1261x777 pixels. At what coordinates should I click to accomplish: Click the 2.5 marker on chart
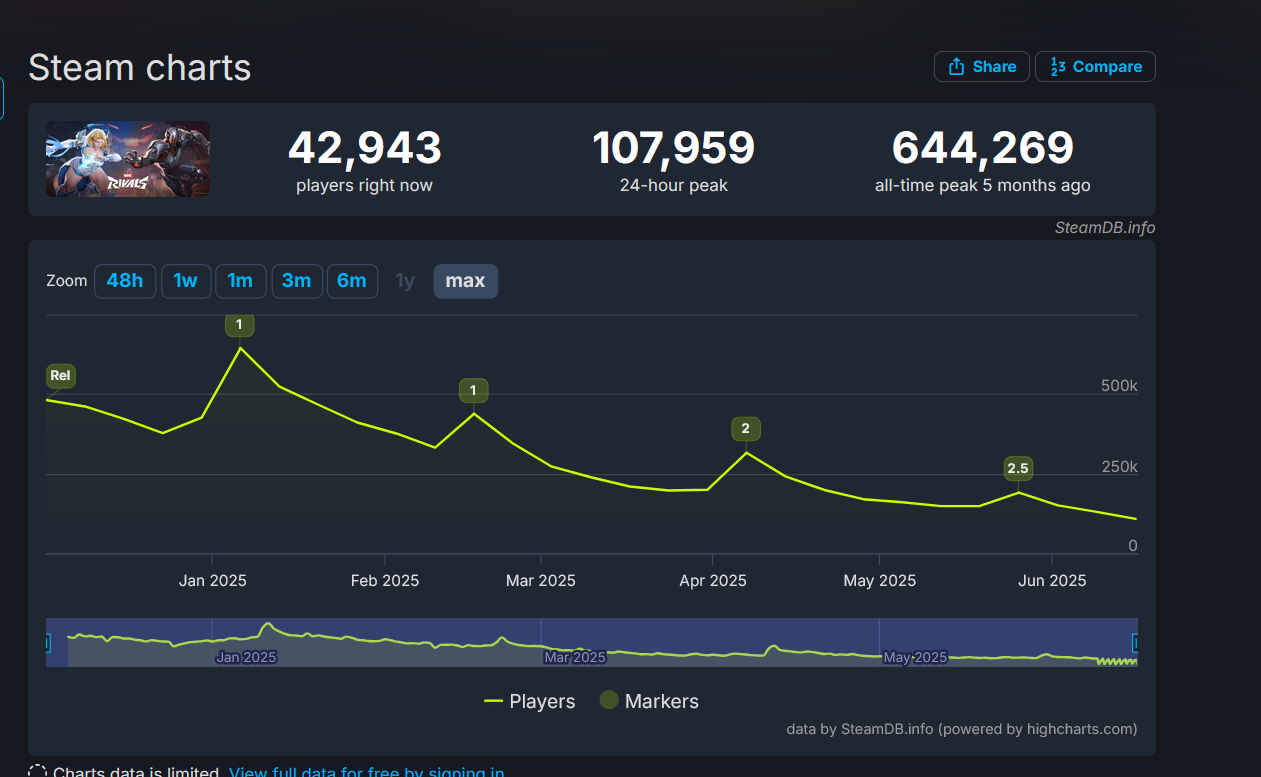(x=1018, y=468)
